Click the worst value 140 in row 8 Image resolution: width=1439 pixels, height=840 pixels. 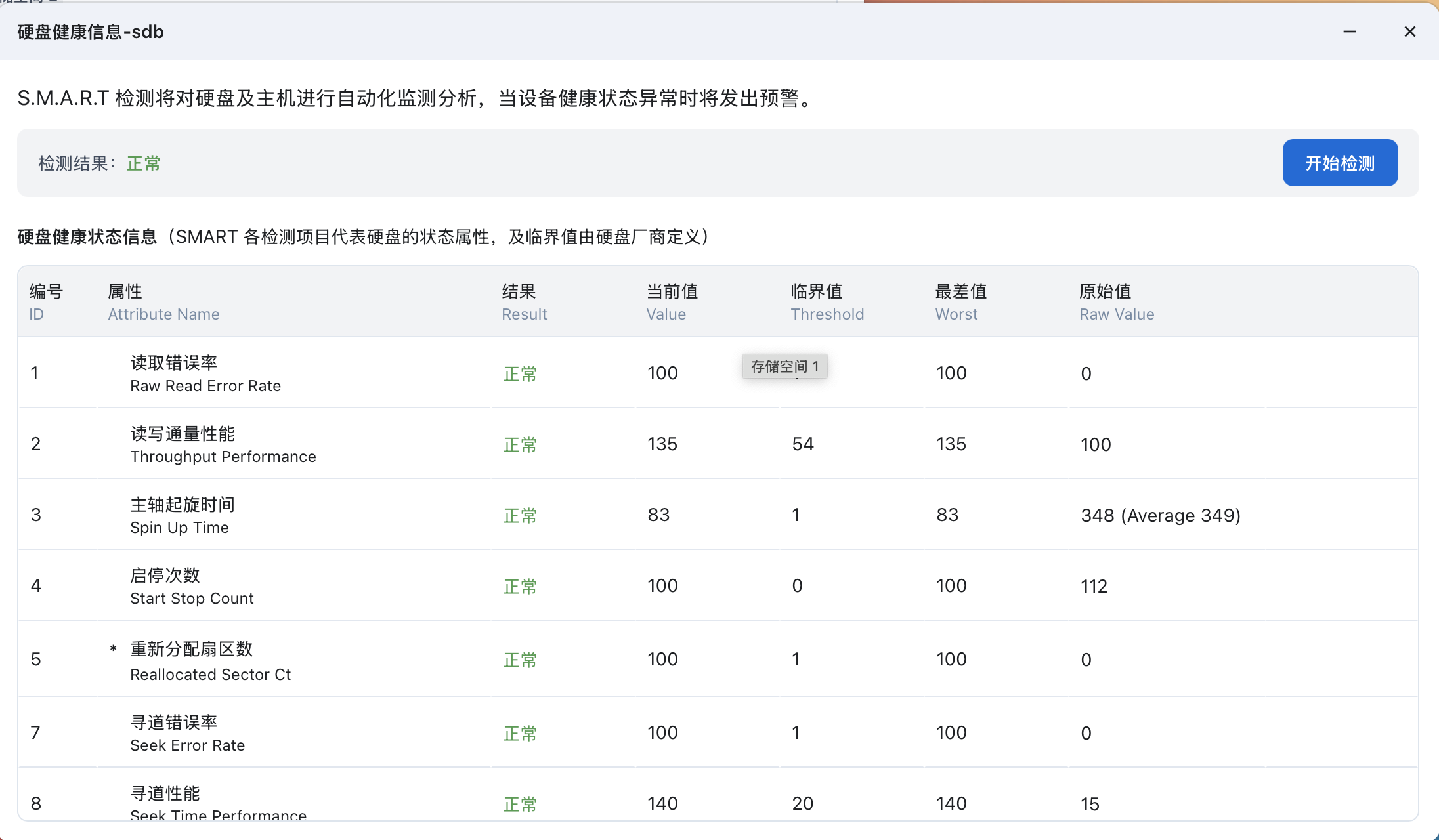click(951, 804)
